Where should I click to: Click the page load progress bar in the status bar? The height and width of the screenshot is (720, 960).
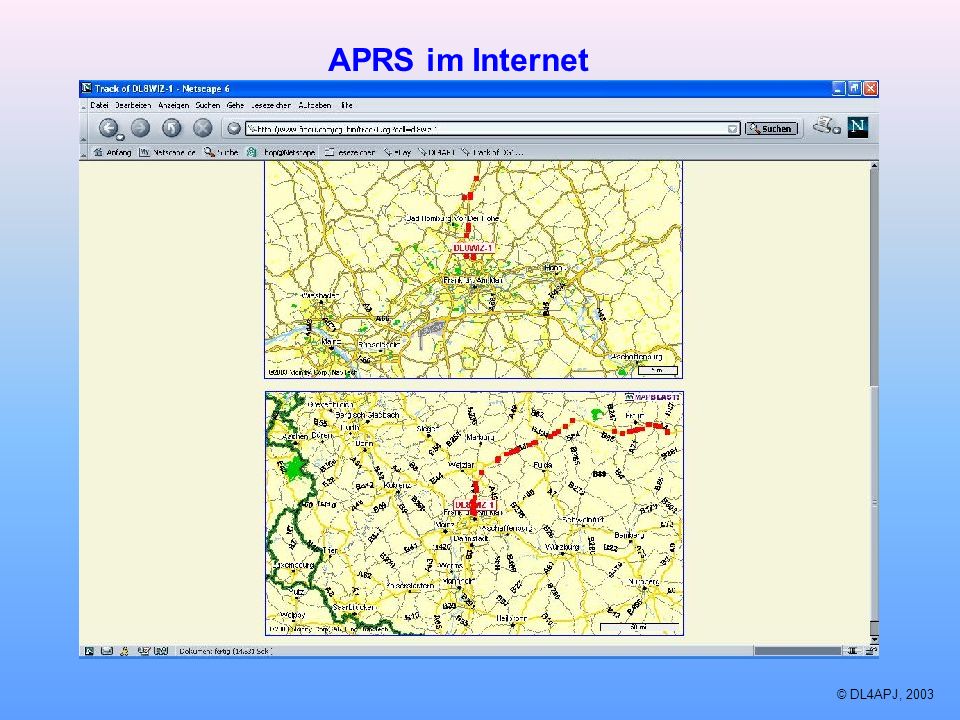click(x=797, y=651)
